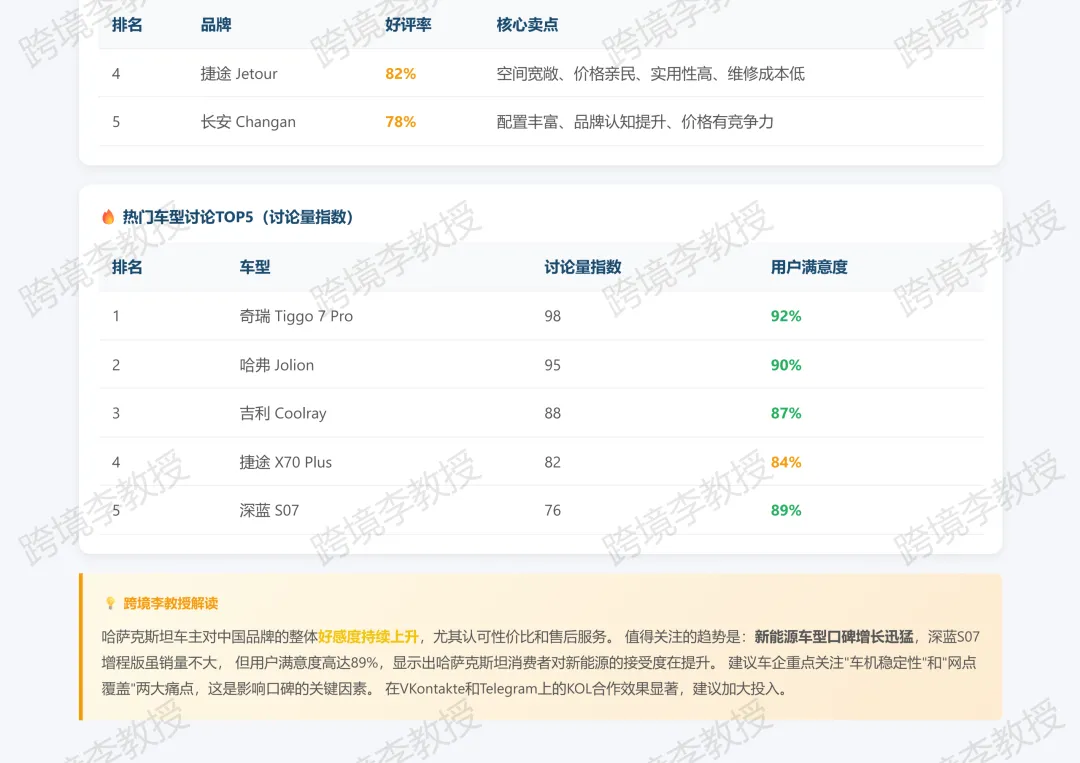Click the 品牌 column header
The height and width of the screenshot is (763, 1080).
[216, 25]
